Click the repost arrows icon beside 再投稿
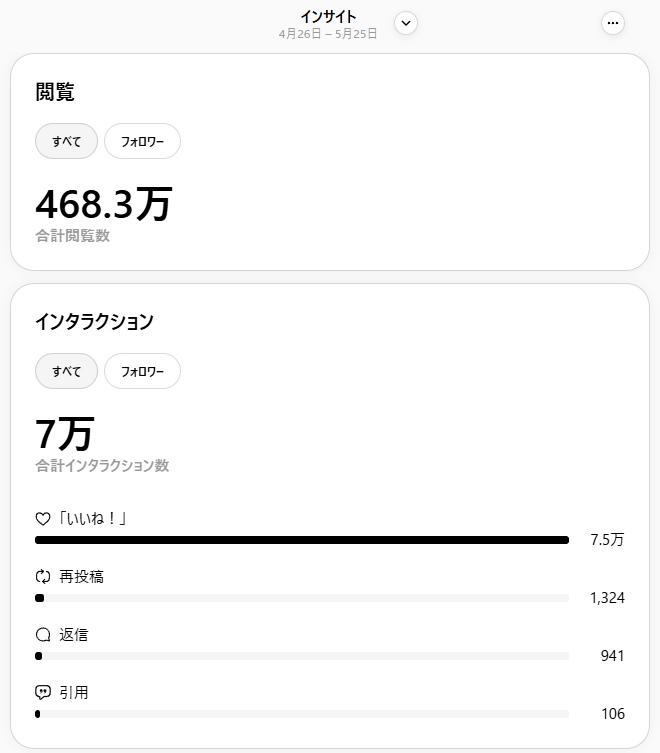This screenshot has width=660, height=753. point(43,577)
